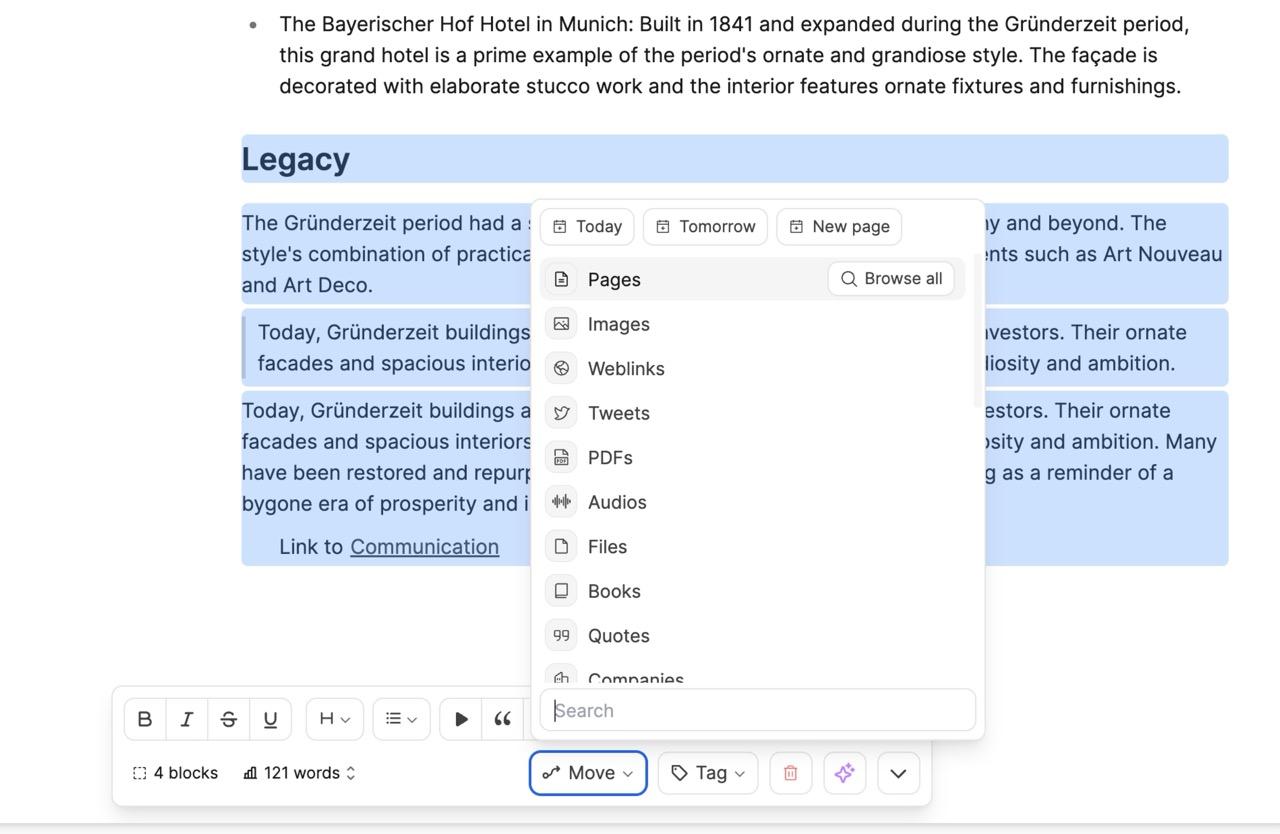Image resolution: width=1280 pixels, height=834 pixels.
Task: Focus the Search input field
Action: pyautogui.click(x=758, y=710)
